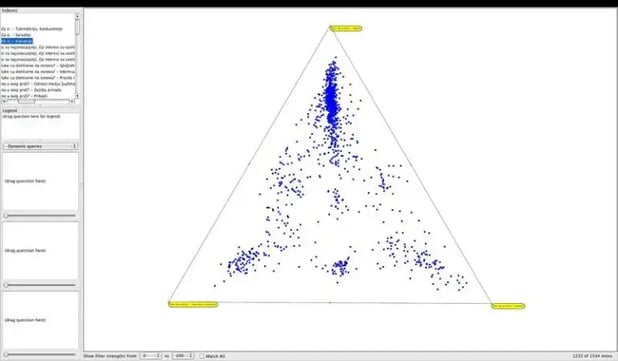
Task: Click the filter strength "from" stepper field
Action: [x=151, y=356]
